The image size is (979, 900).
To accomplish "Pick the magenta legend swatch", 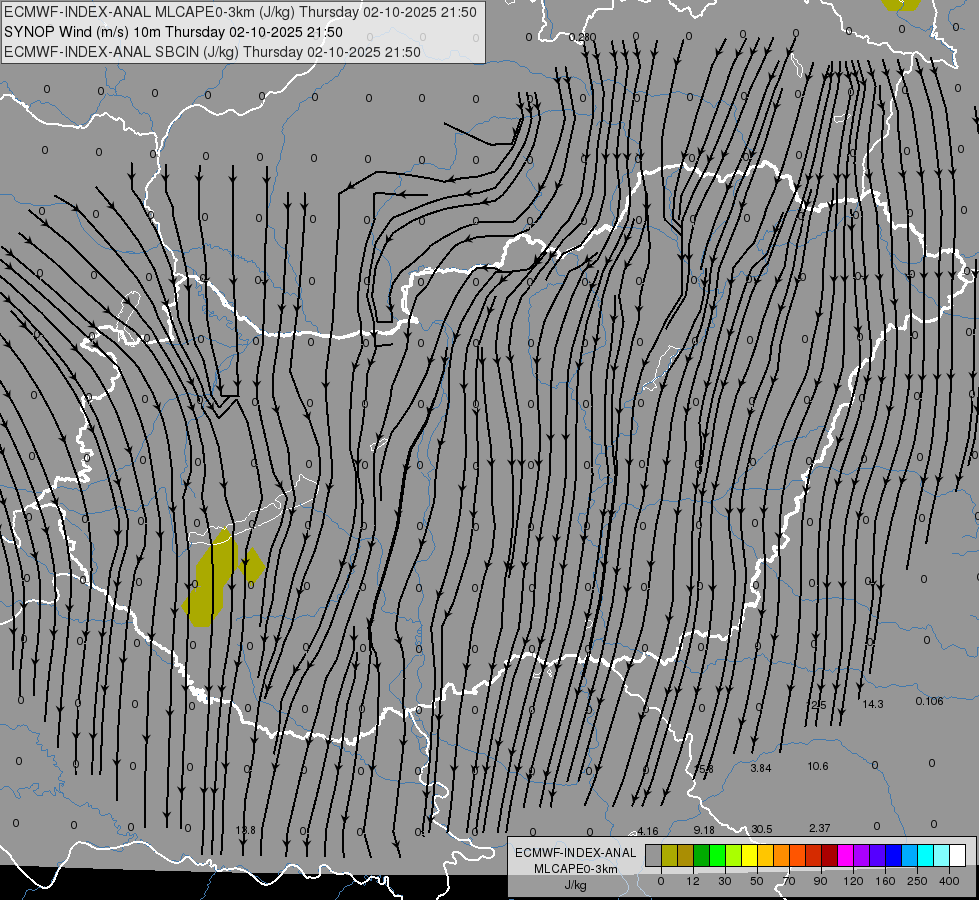I will pos(846,856).
